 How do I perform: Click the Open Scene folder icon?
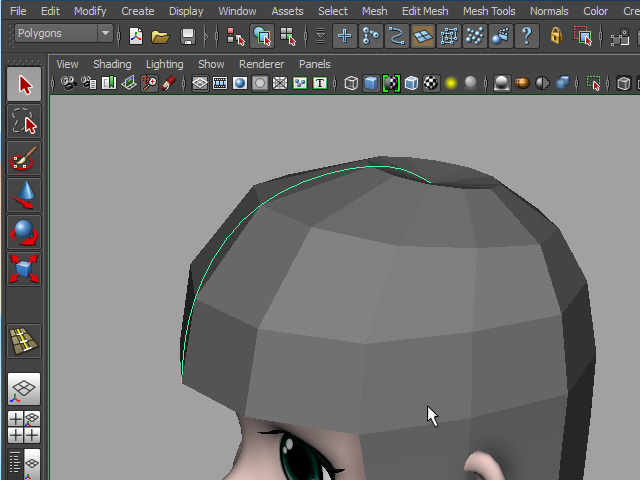[160, 36]
